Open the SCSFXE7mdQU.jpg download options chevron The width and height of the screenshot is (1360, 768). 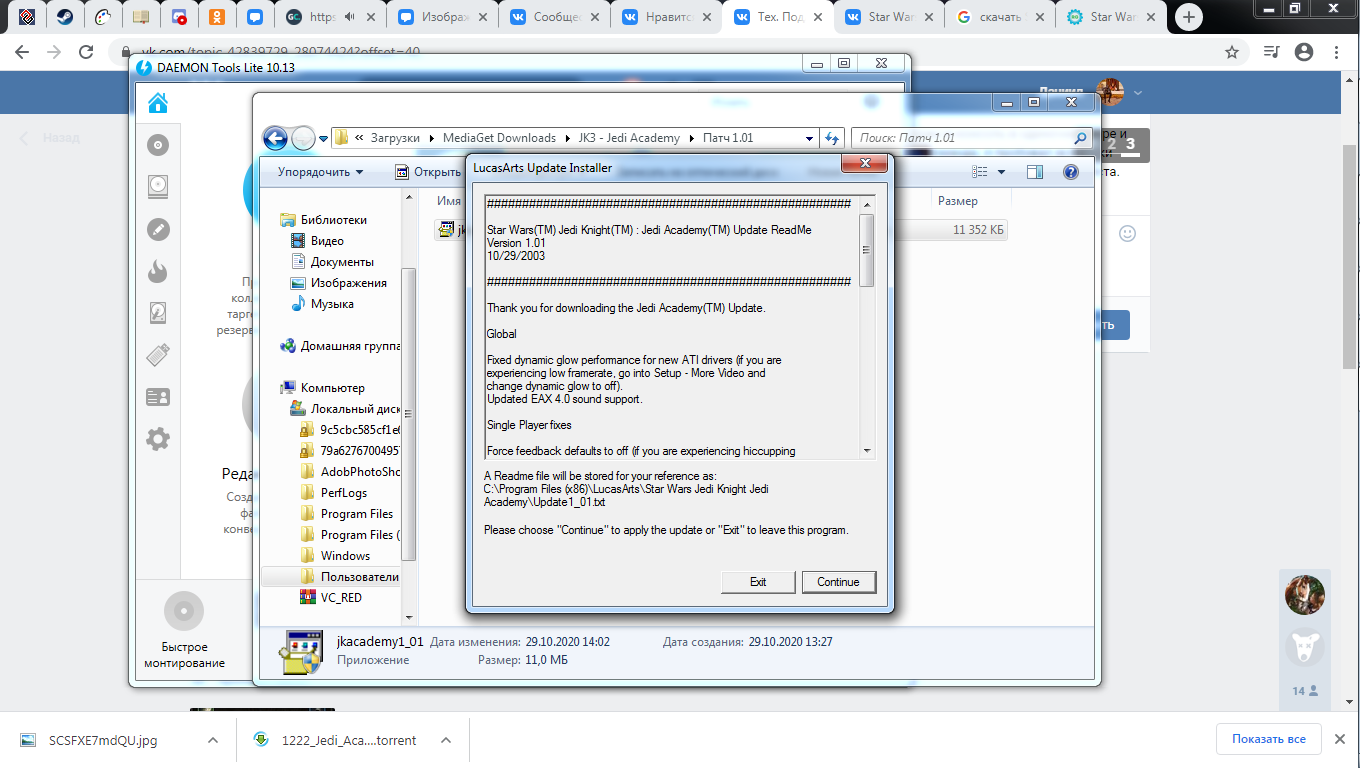click(x=213, y=740)
